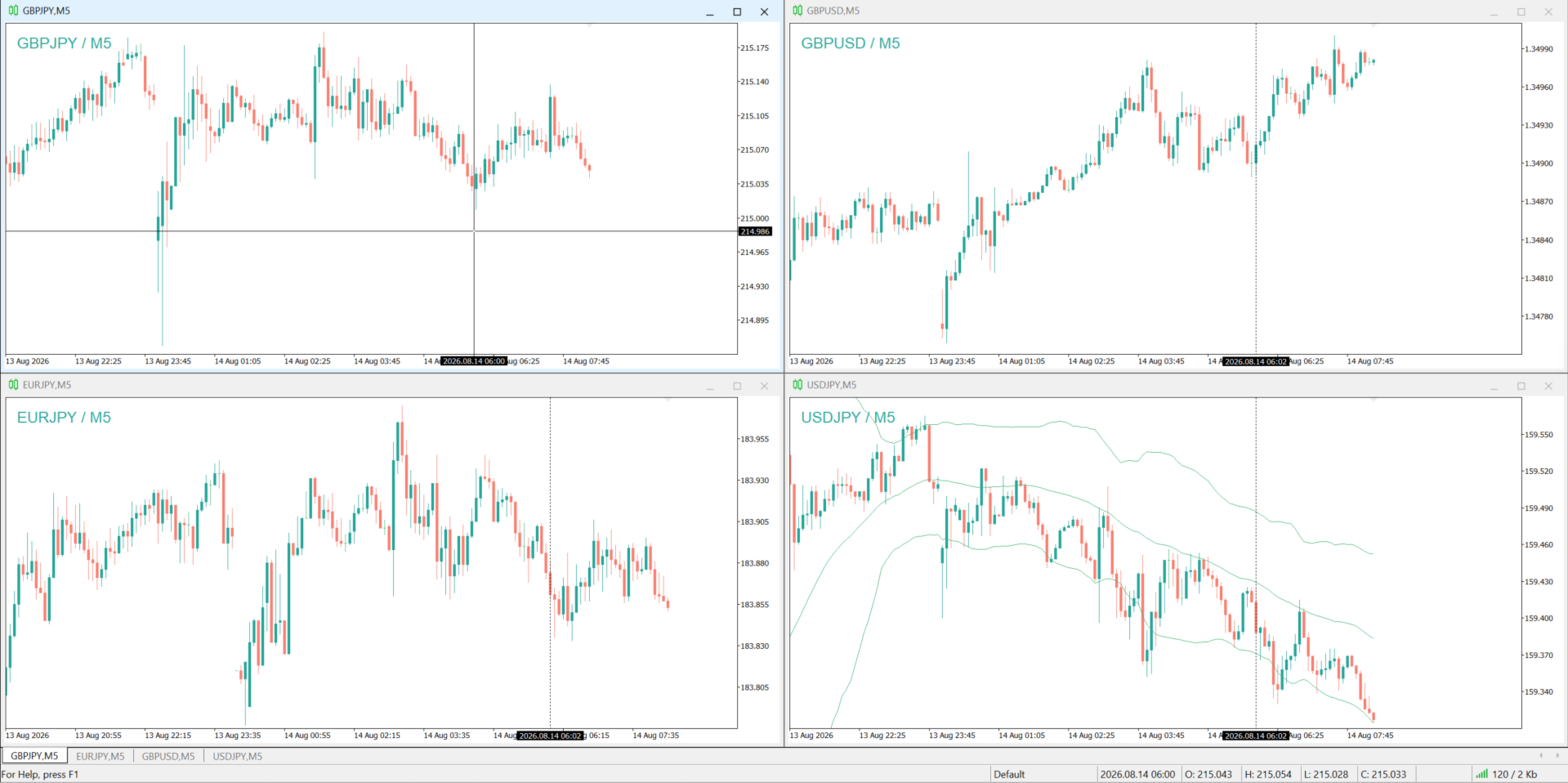1568x783 pixels.
Task: Click the chart shift triangle on GBPJPY chart
Action: 589,26
